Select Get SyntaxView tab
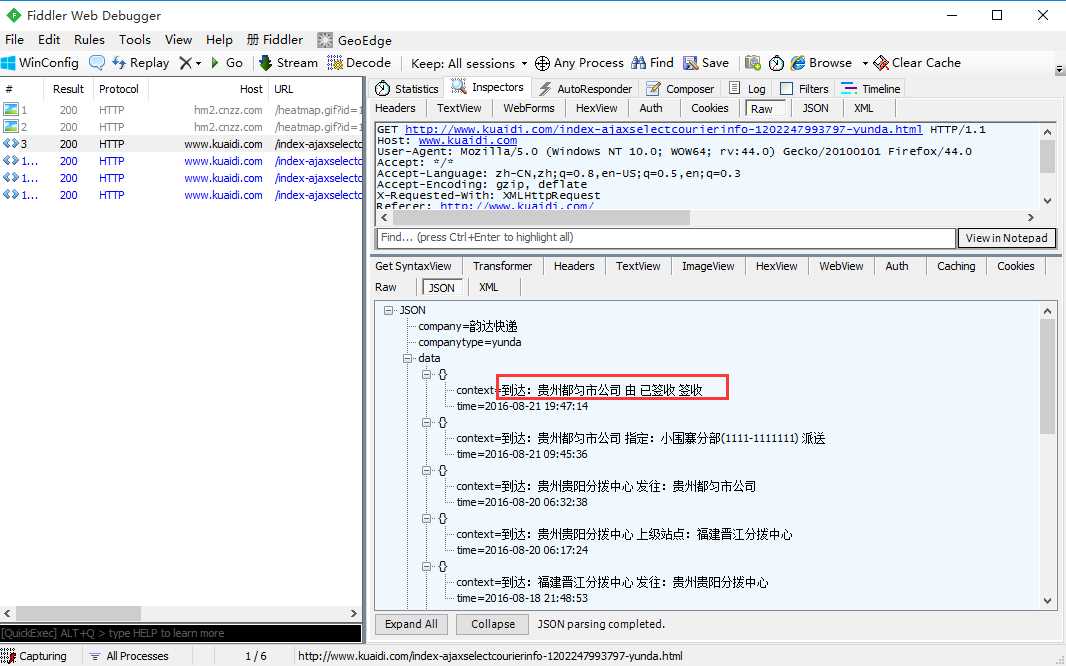The image size is (1066, 666). (x=413, y=266)
